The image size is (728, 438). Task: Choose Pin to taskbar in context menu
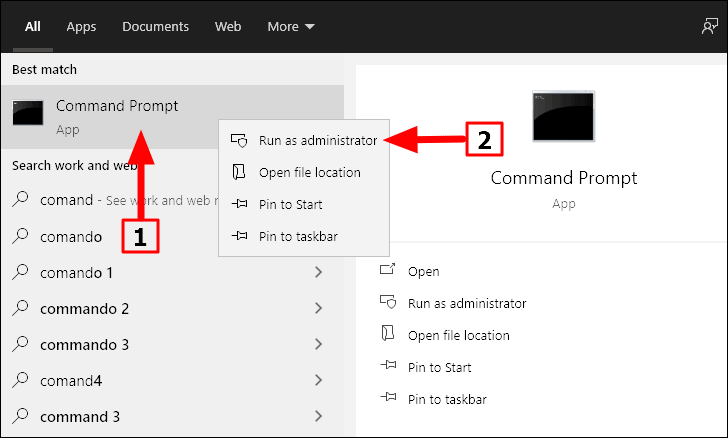point(304,236)
